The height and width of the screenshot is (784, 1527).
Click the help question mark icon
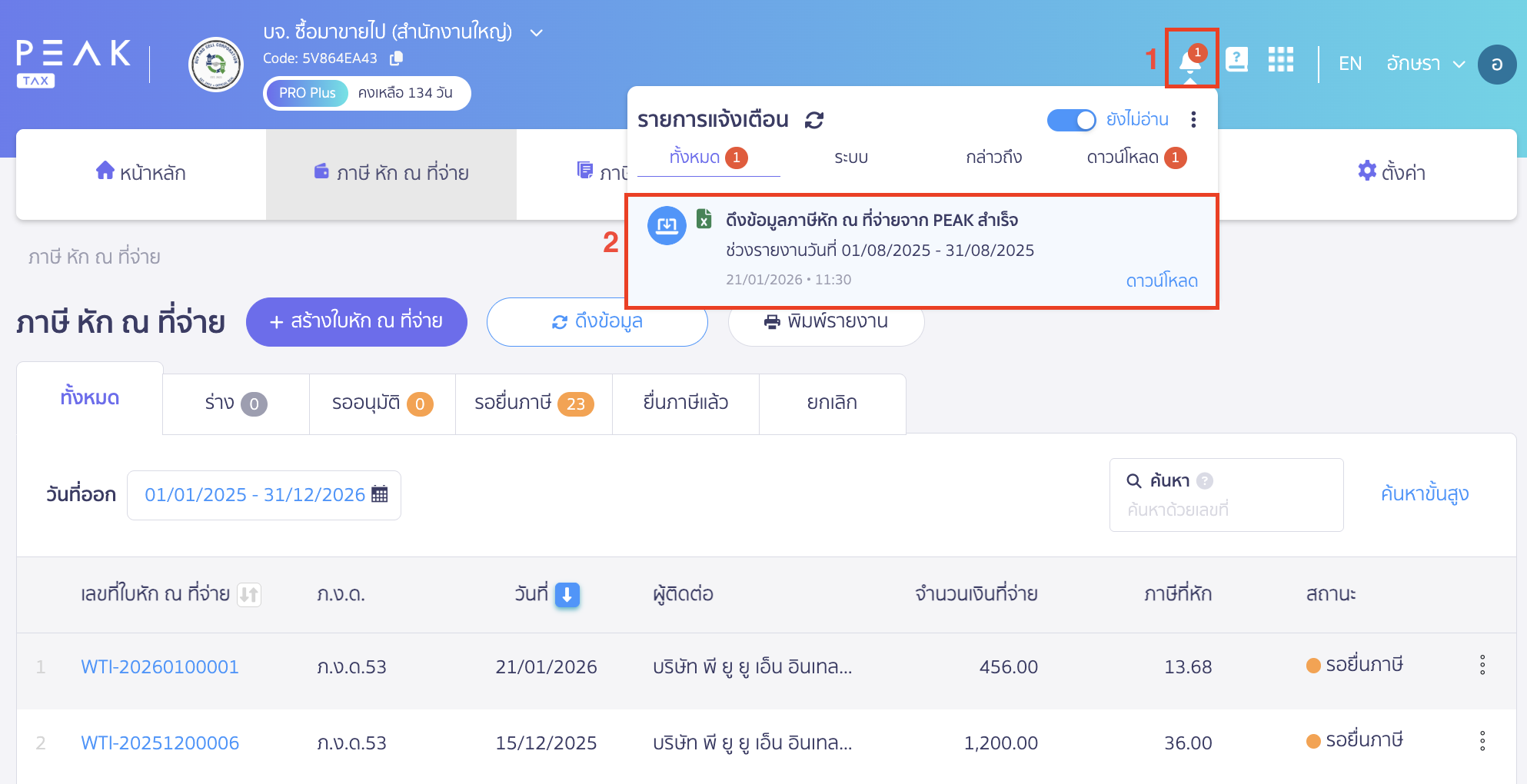coord(1237,59)
